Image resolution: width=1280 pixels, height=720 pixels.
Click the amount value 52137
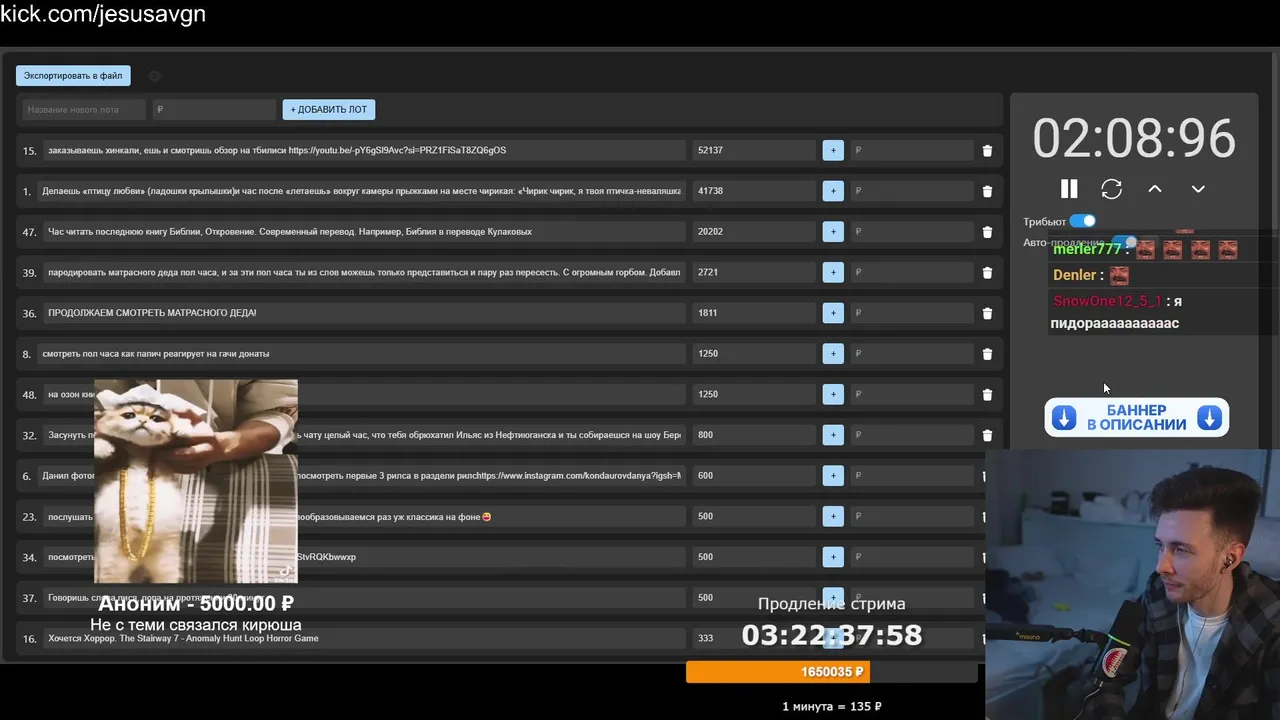tap(710, 150)
